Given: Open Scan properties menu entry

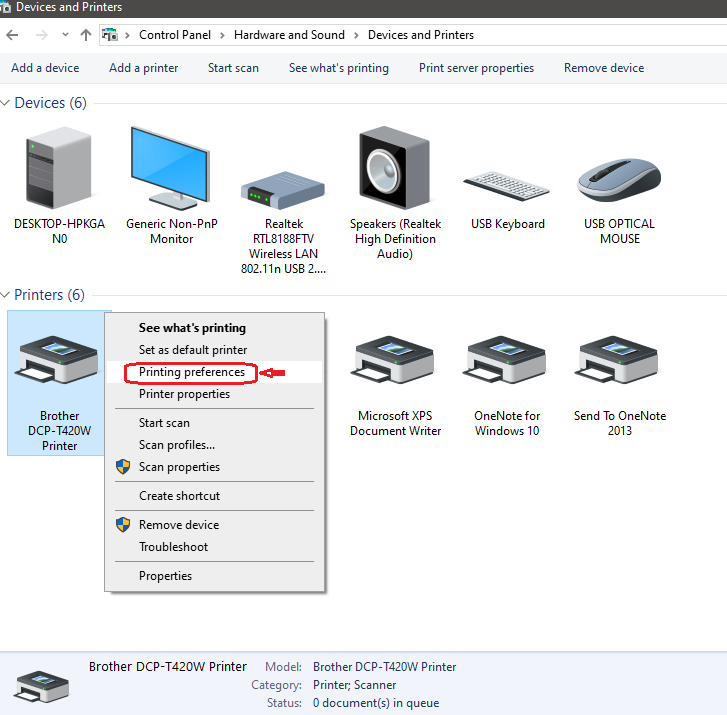Looking at the screenshot, I should (x=214, y=467).
